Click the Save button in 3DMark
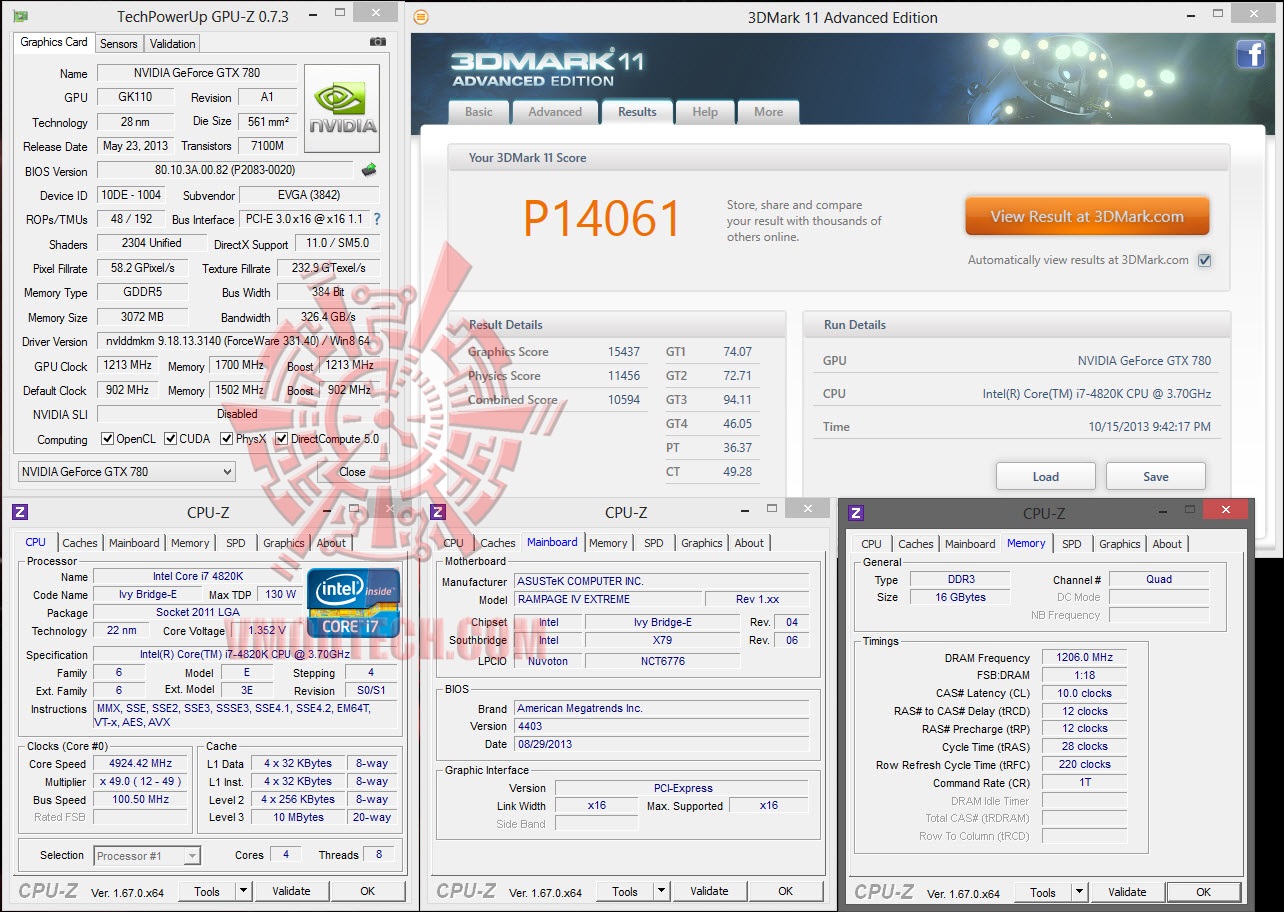The width and height of the screenshot is (1284, 912). point(1156,476)
